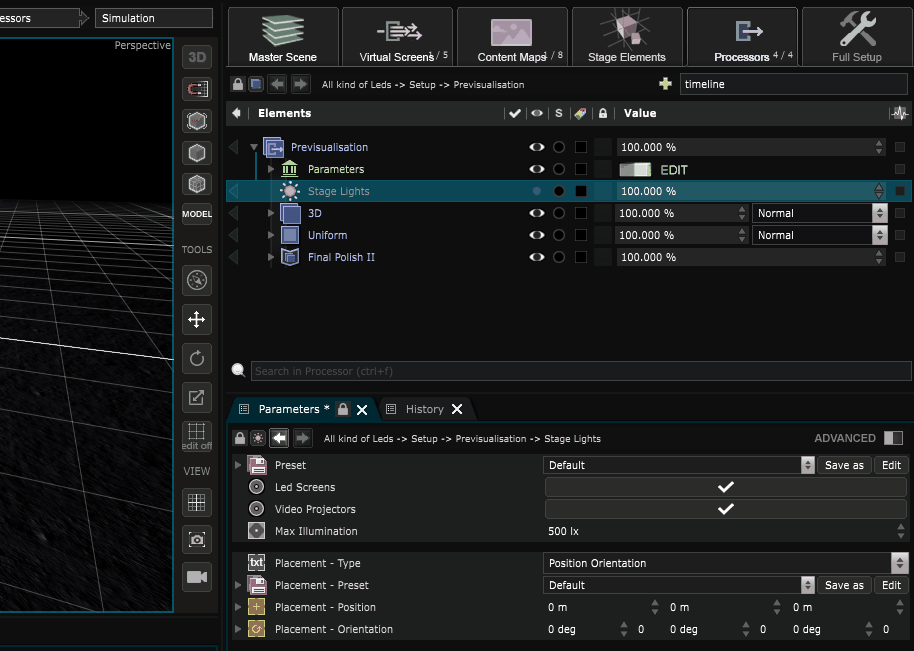Open the Stage Elements tab
914x651 pixels.
(627, 36)
